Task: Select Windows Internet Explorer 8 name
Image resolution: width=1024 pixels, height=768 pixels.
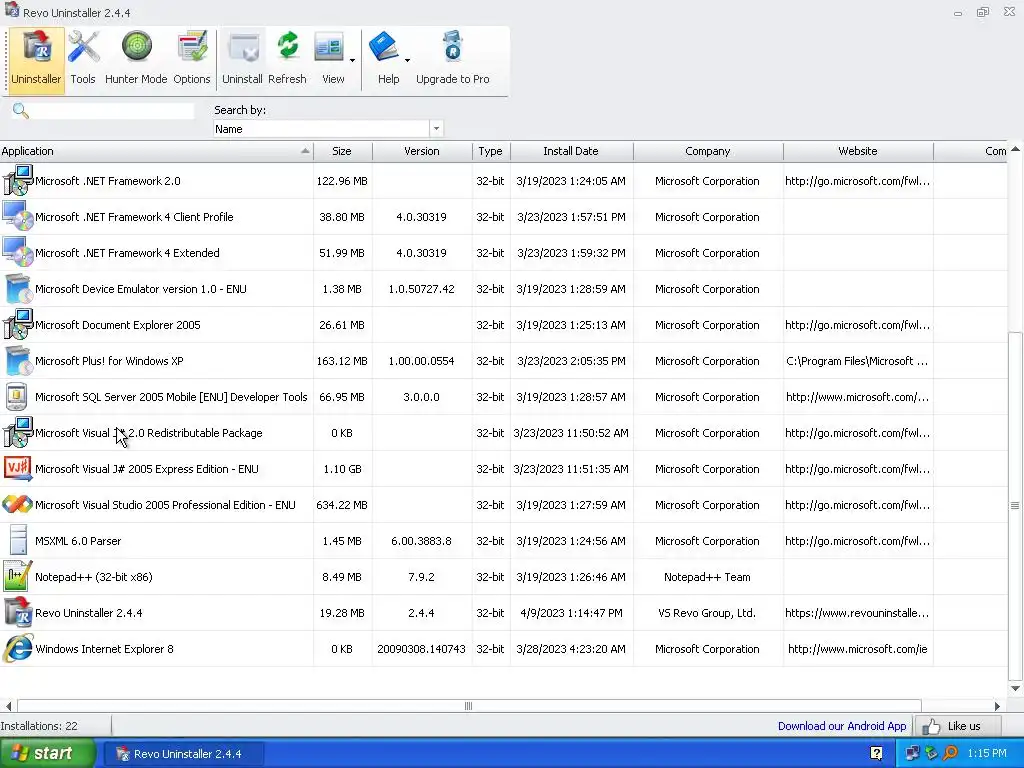Action: coord(104,648)
